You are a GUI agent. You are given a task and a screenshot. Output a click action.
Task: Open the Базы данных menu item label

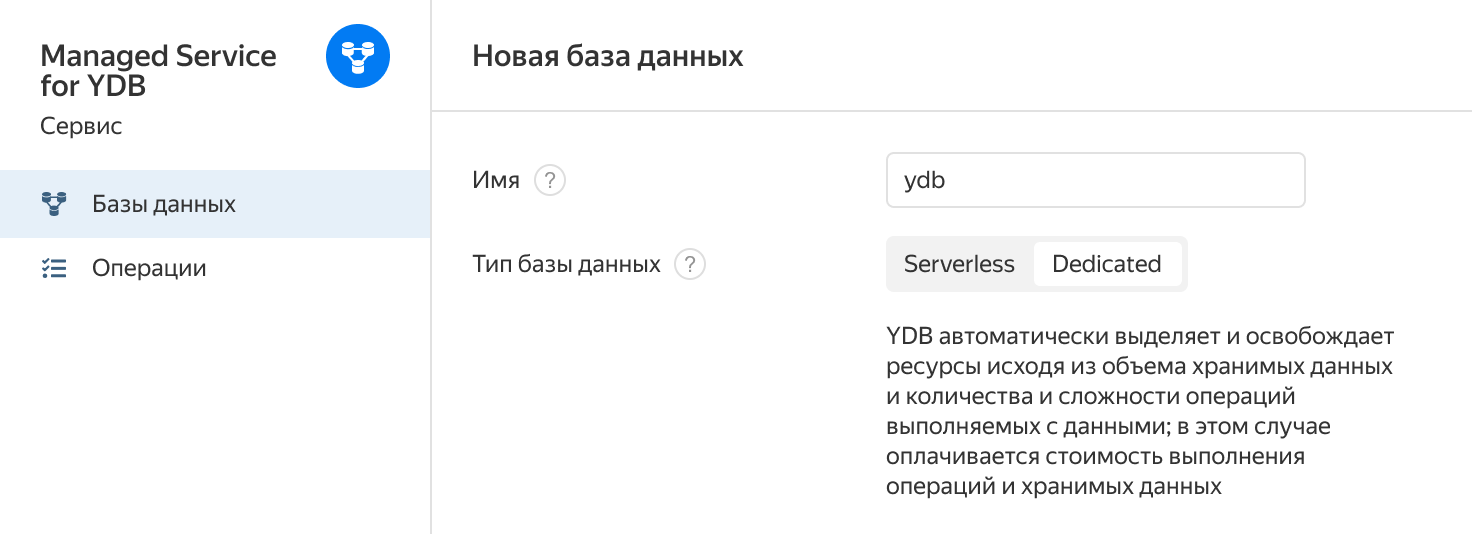tap(164, 204)
